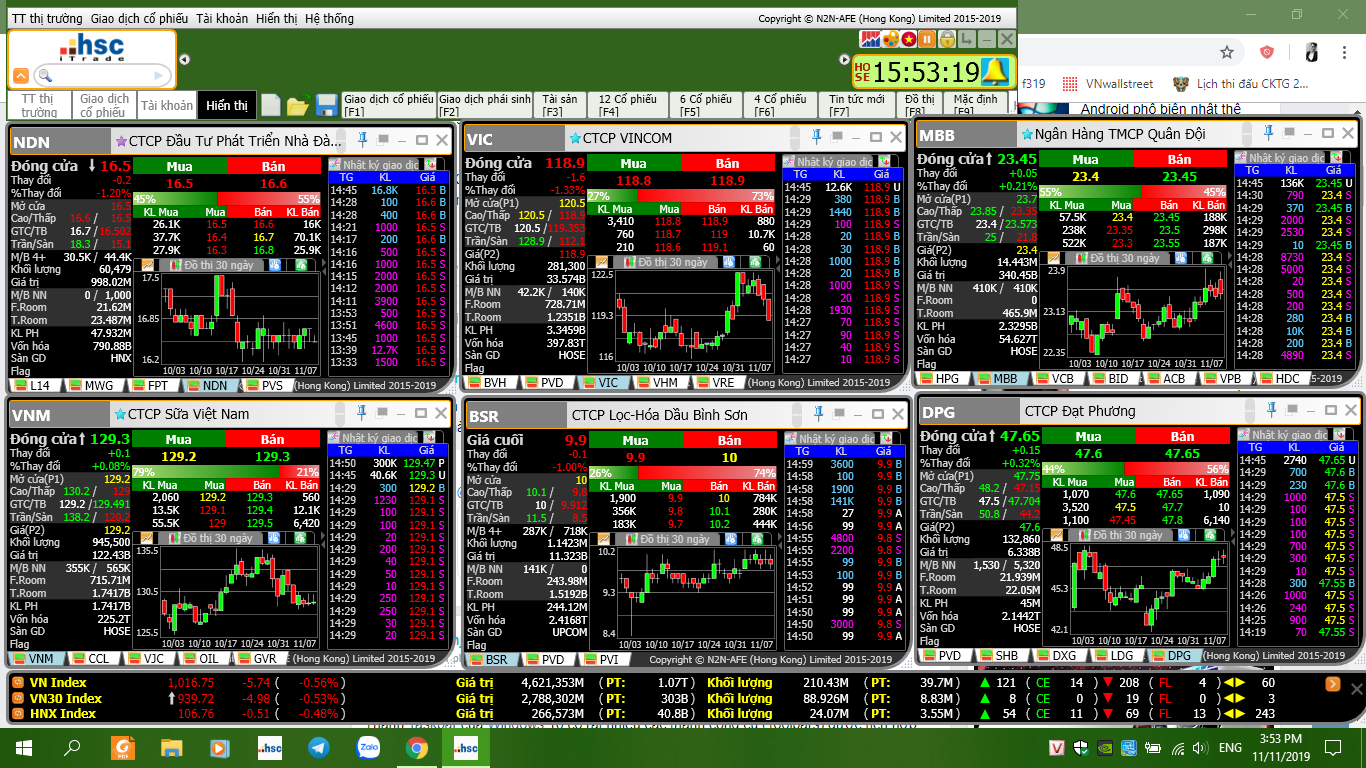
Task: Open the yellow folder icon in toolbar
Action: coord(298,105)
